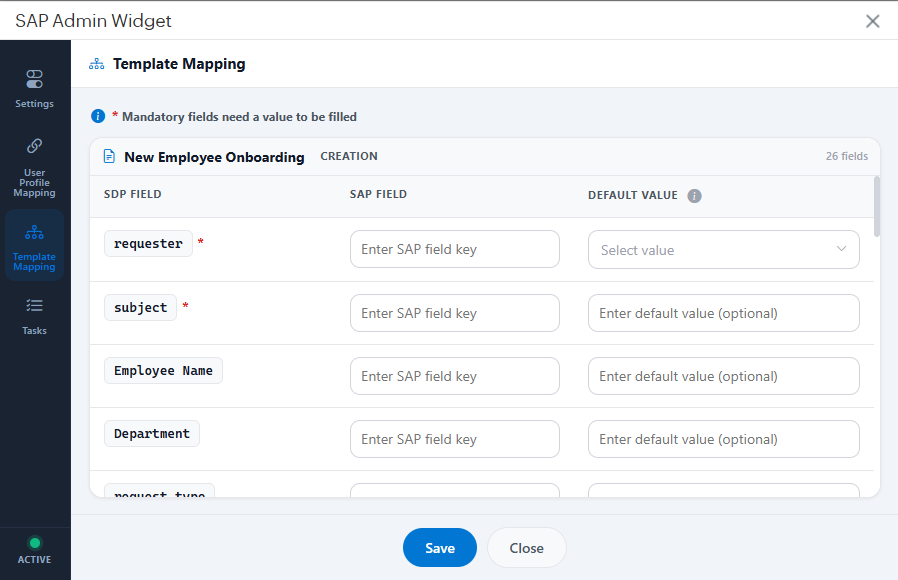Image resolution: width=898 pixels, height=580 pixels.
Task: Click the Template Mapping header hierarchy icon
Action: click(x=96, y=64)
